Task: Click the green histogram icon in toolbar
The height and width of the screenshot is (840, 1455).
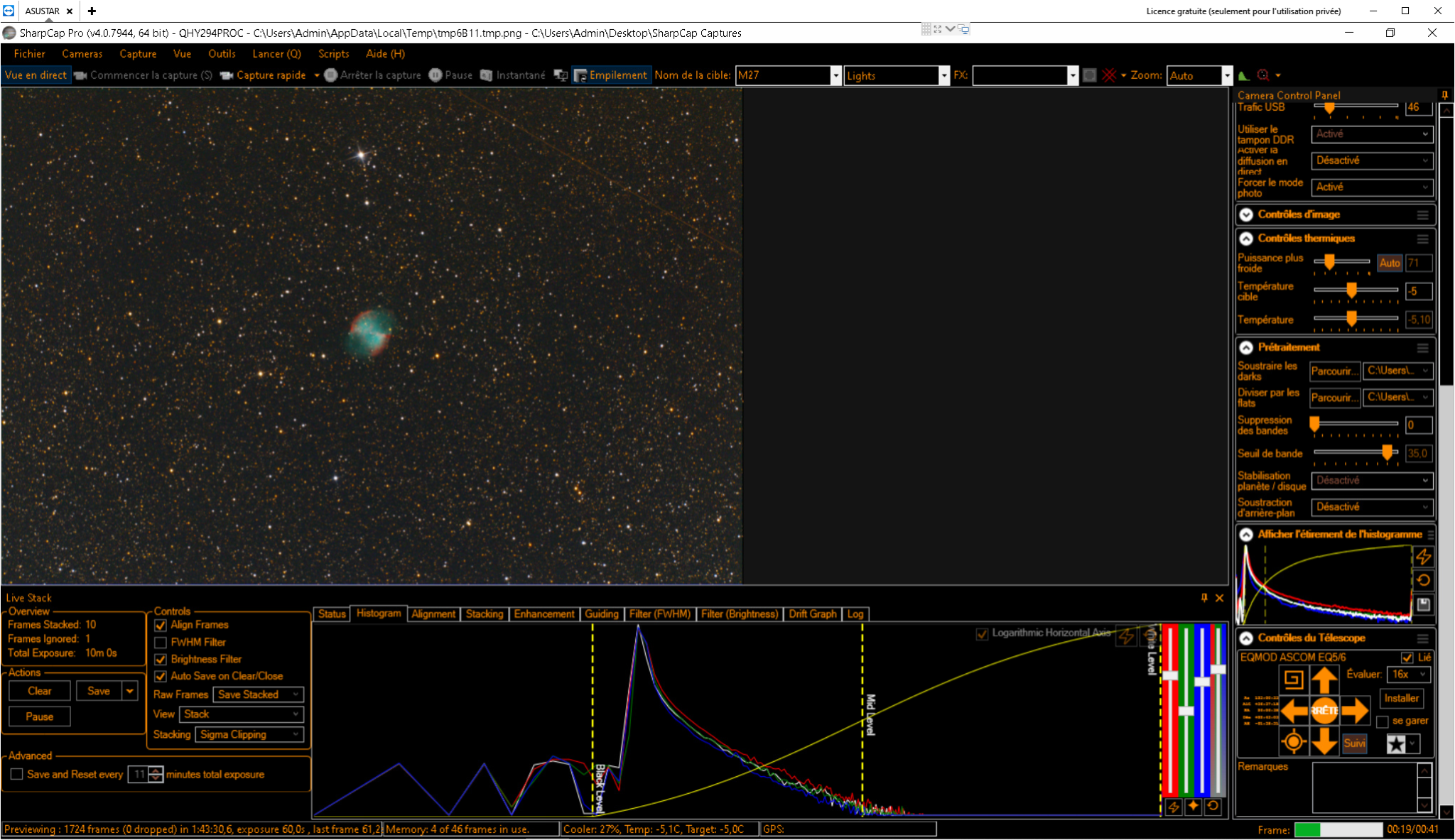Action: pyautogui.click(x=1243, y=75)
